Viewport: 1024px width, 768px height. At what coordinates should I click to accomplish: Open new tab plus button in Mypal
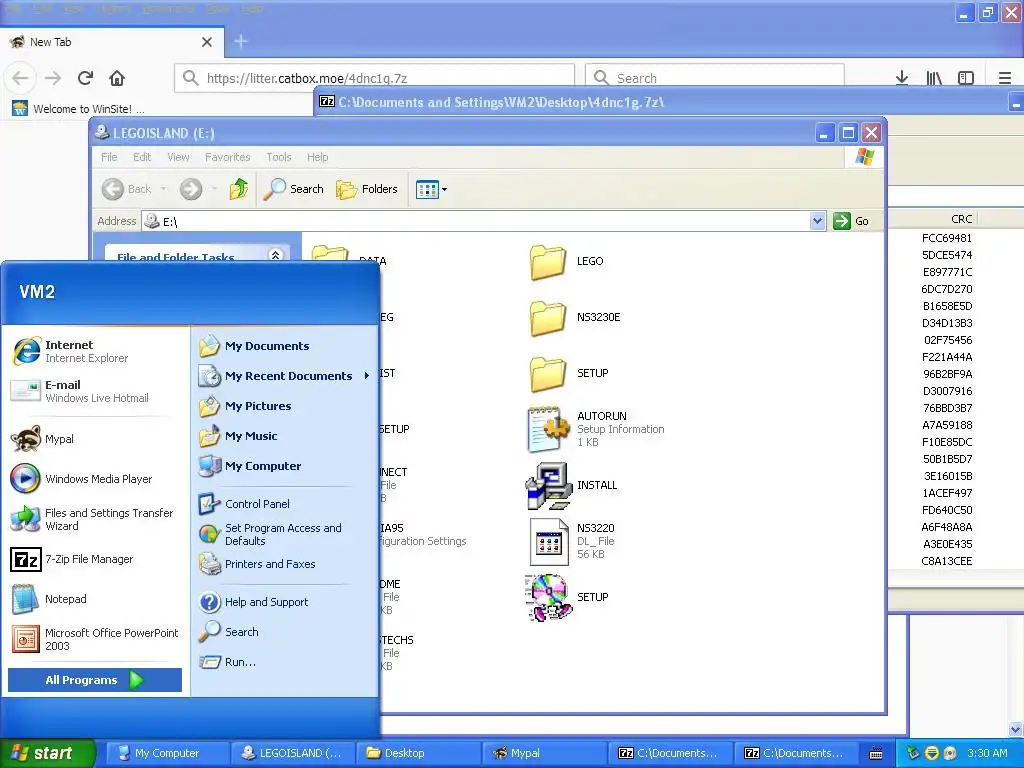pyautogui.click(x=241, y=42)
